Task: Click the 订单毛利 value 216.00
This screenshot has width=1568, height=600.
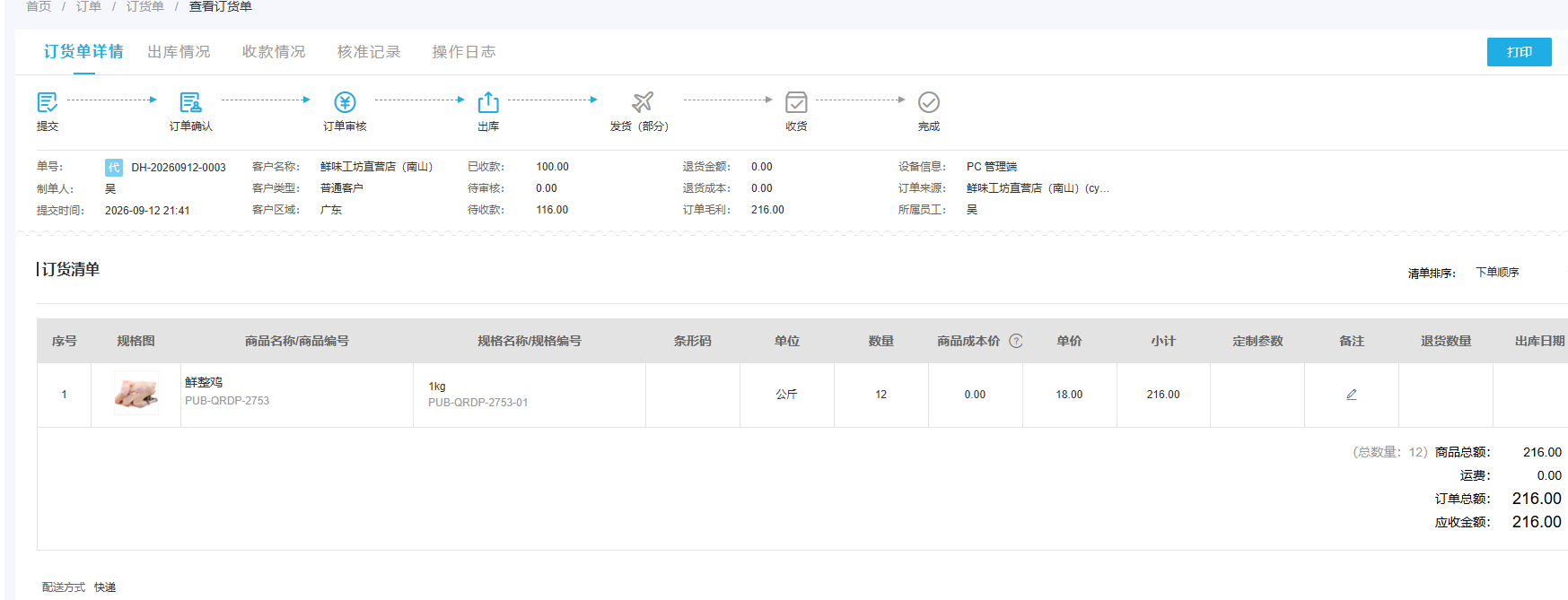Action: click(x=767, y=210)
